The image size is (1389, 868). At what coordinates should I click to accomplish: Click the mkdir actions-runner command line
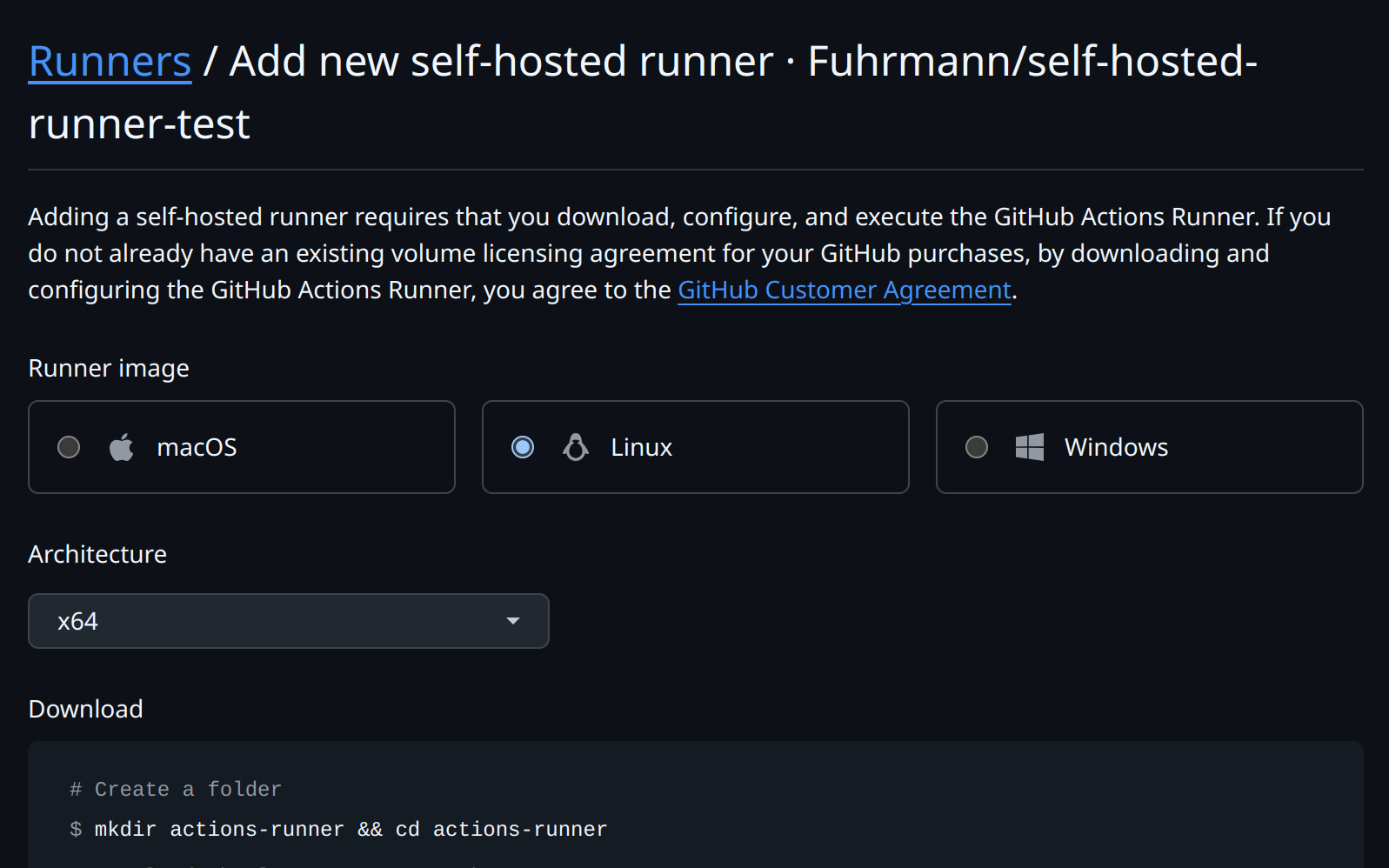coord(351,830)
